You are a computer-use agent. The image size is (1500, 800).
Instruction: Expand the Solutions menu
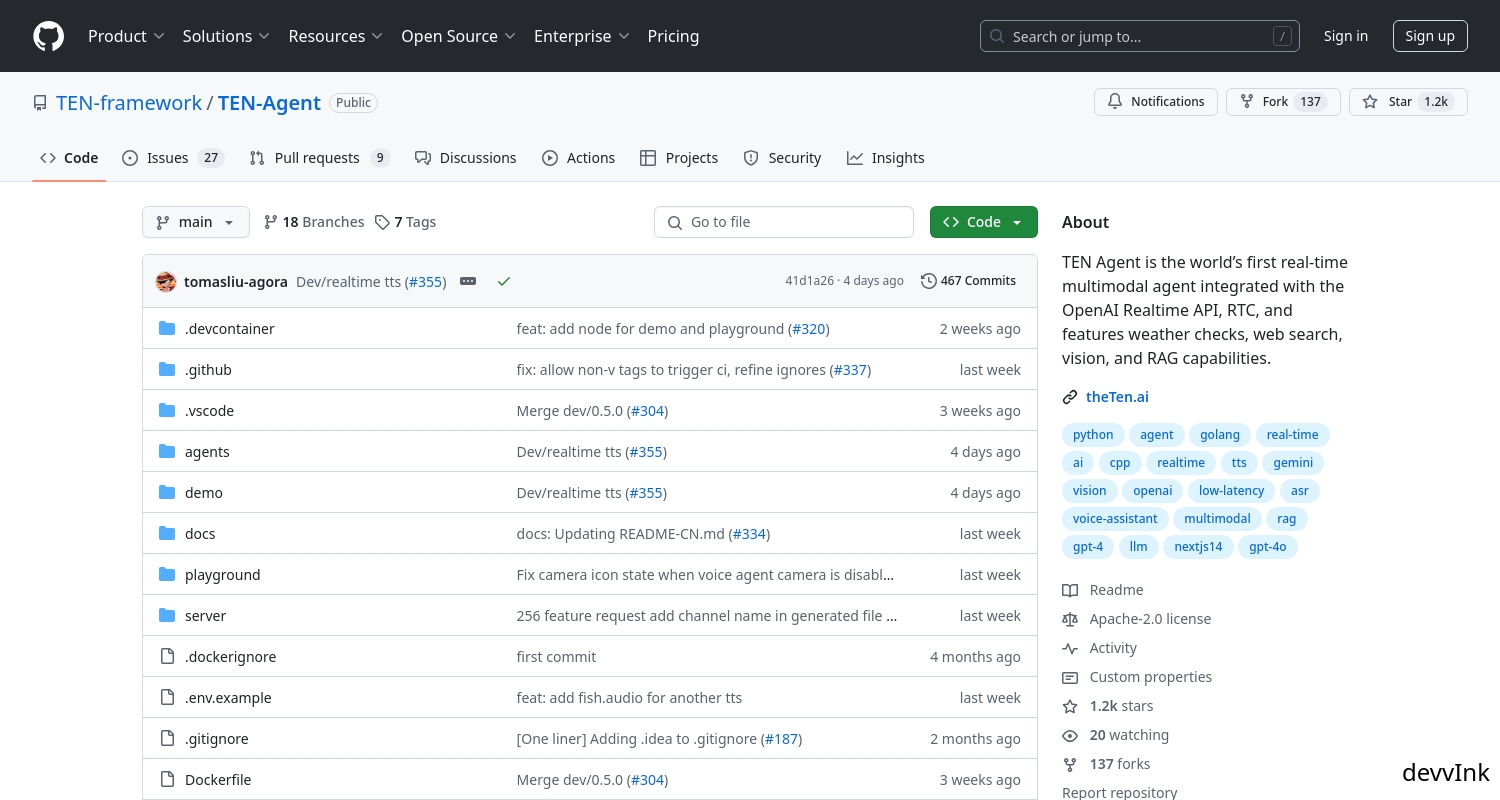[226, 36]
